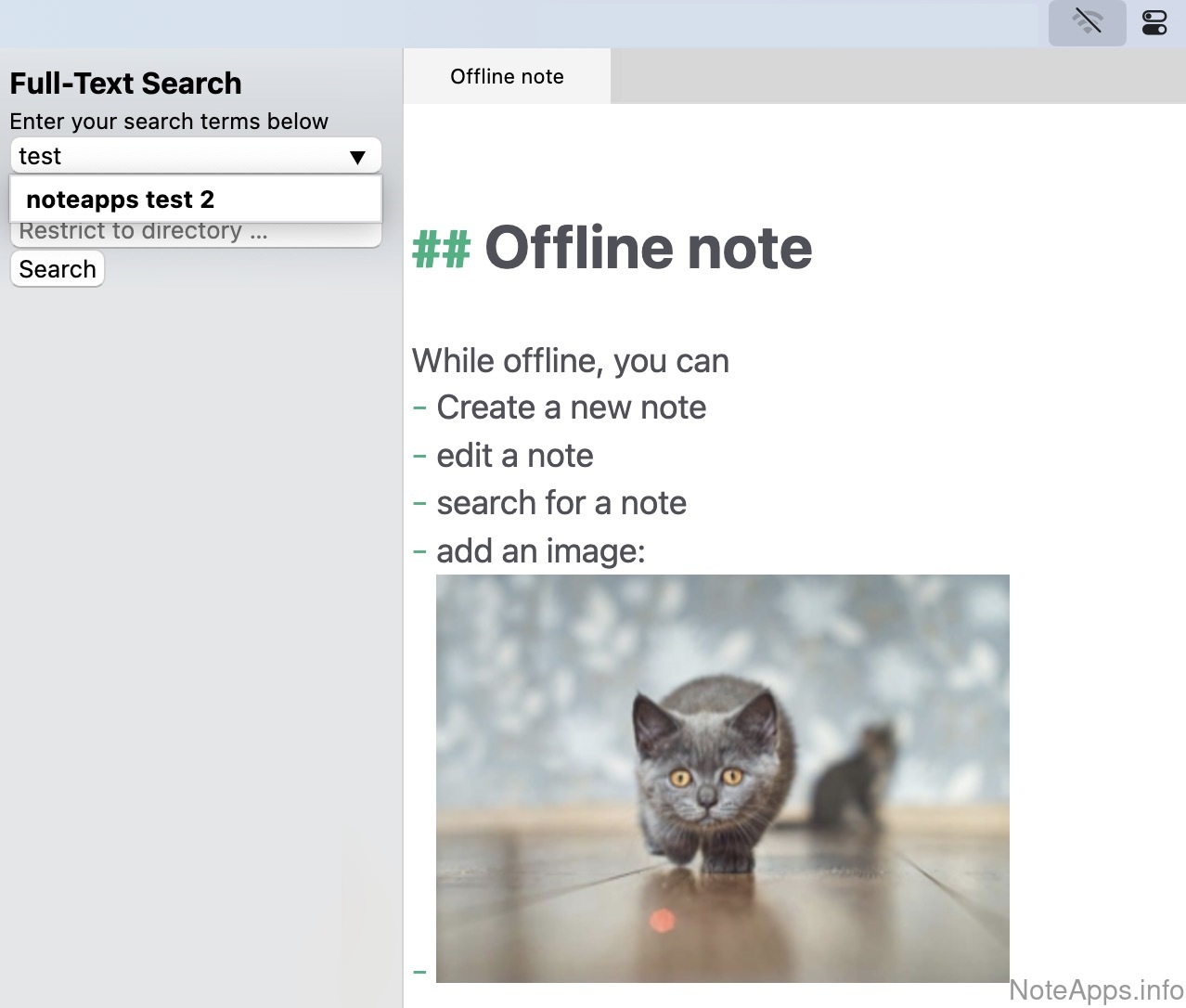Open the Wi-Fi disconnected status icon
This screenshot has width=1186, height=1008.
(x=1087, y=22)
